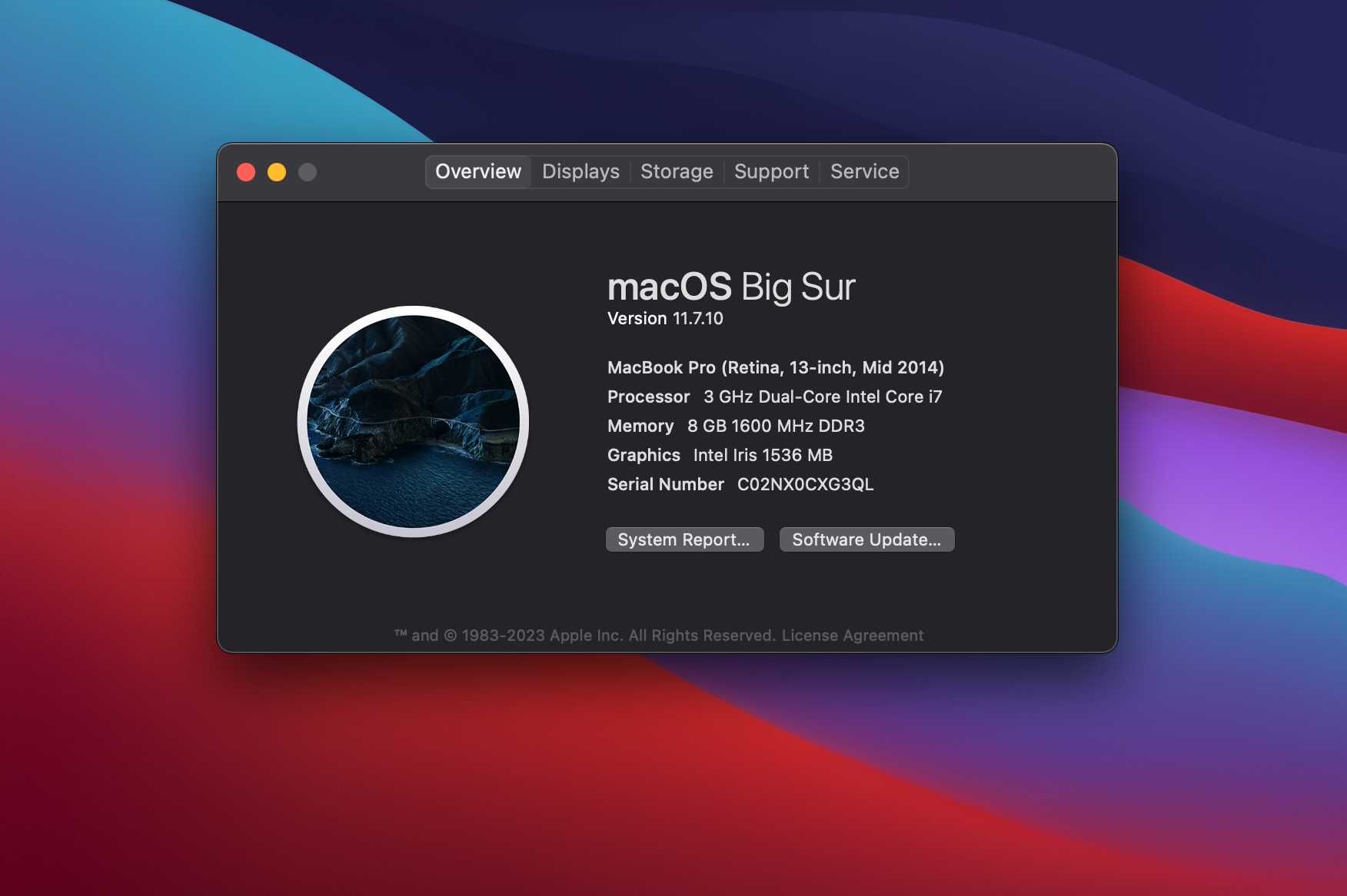This screenshot has height=896, width=1347.
Task: Click the Serial Number label
Action: pyautogui.click(x=666, y=484)
